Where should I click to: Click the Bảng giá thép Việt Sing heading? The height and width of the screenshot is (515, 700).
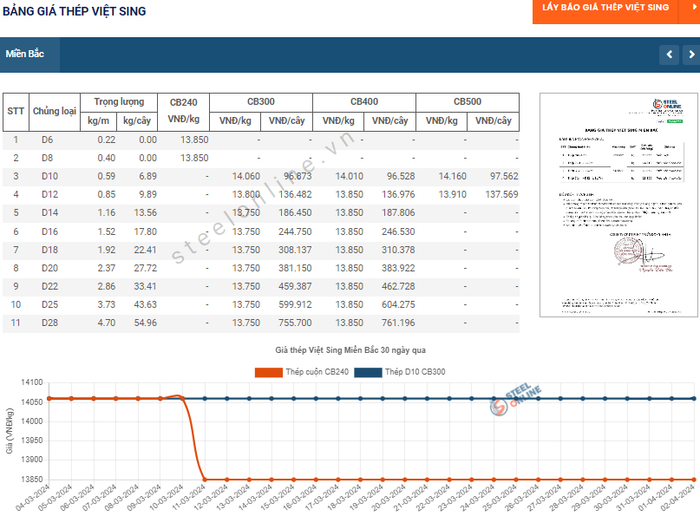point(76,11)
